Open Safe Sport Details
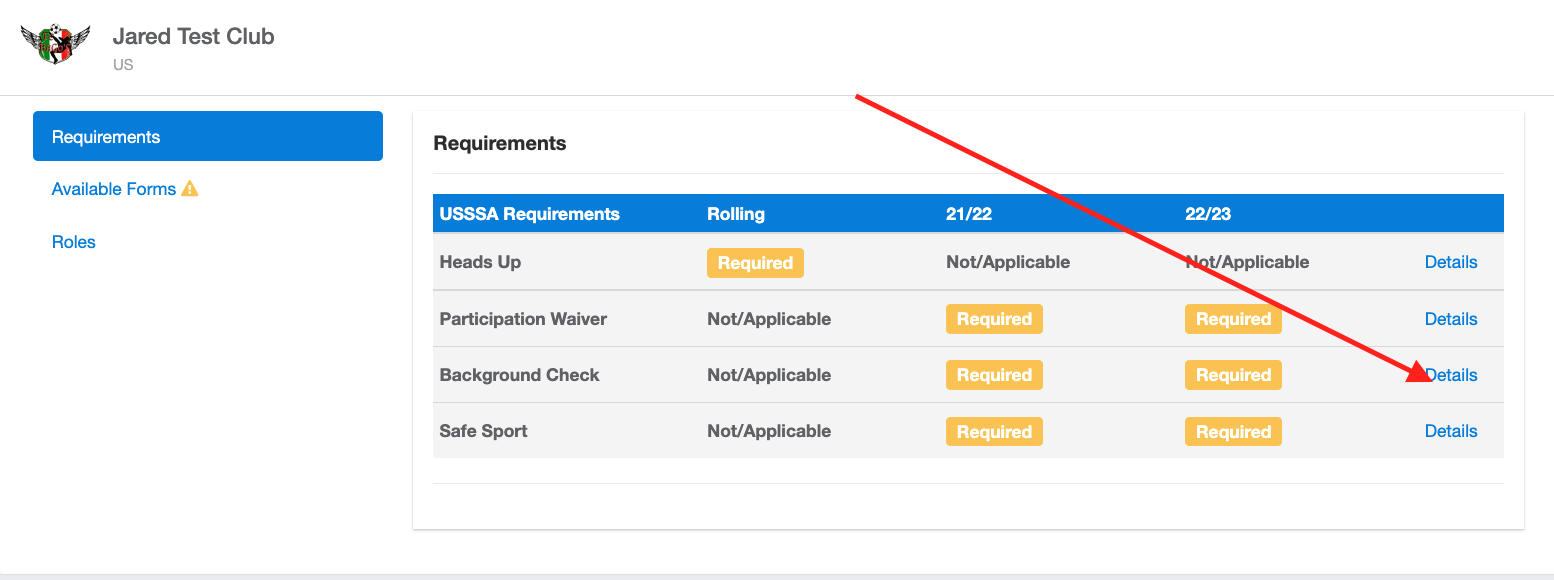Viewport: 1554px width, 580px height. [1451, 430]
